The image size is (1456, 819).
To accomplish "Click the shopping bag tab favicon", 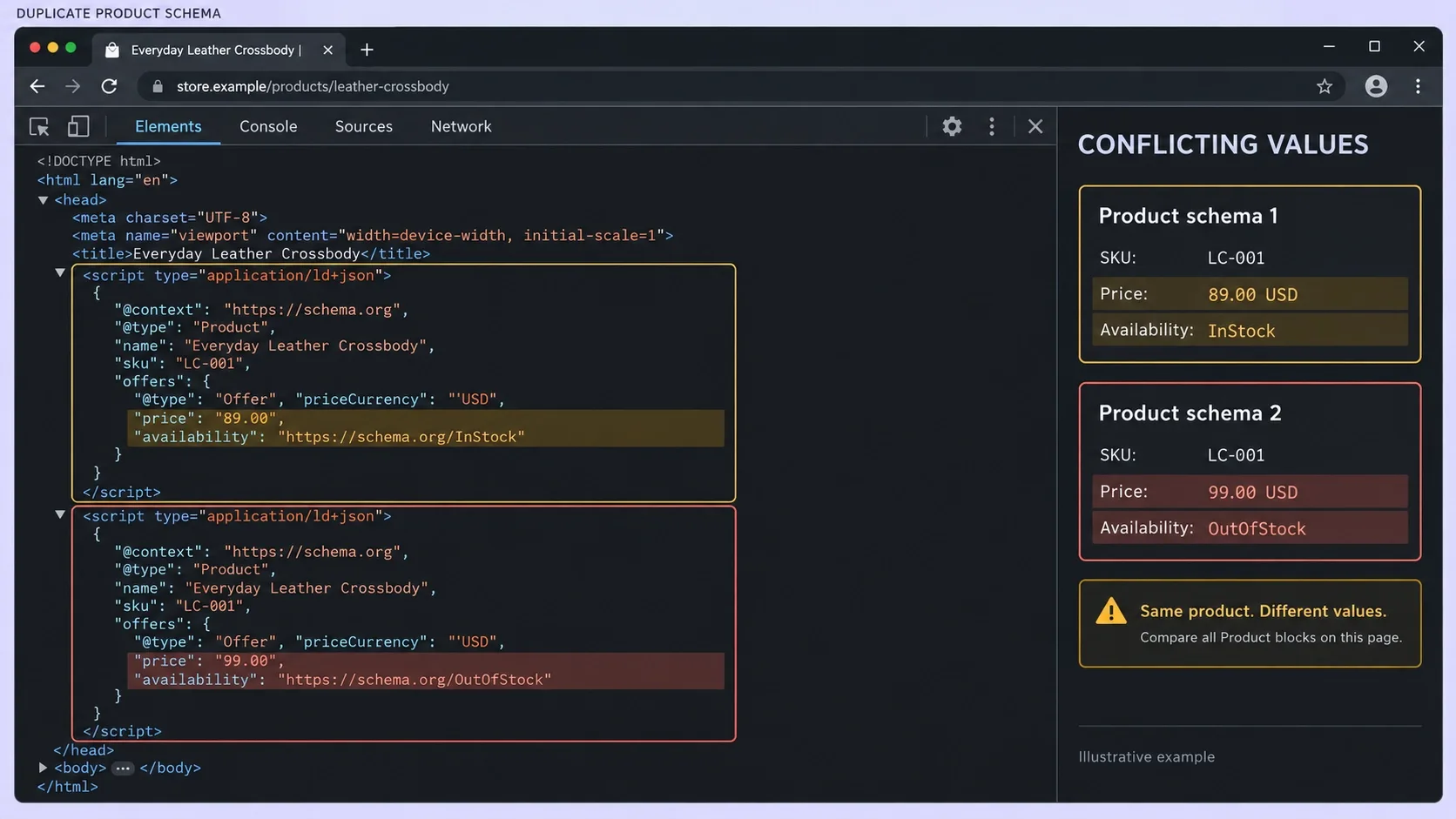I will [112, 50].
